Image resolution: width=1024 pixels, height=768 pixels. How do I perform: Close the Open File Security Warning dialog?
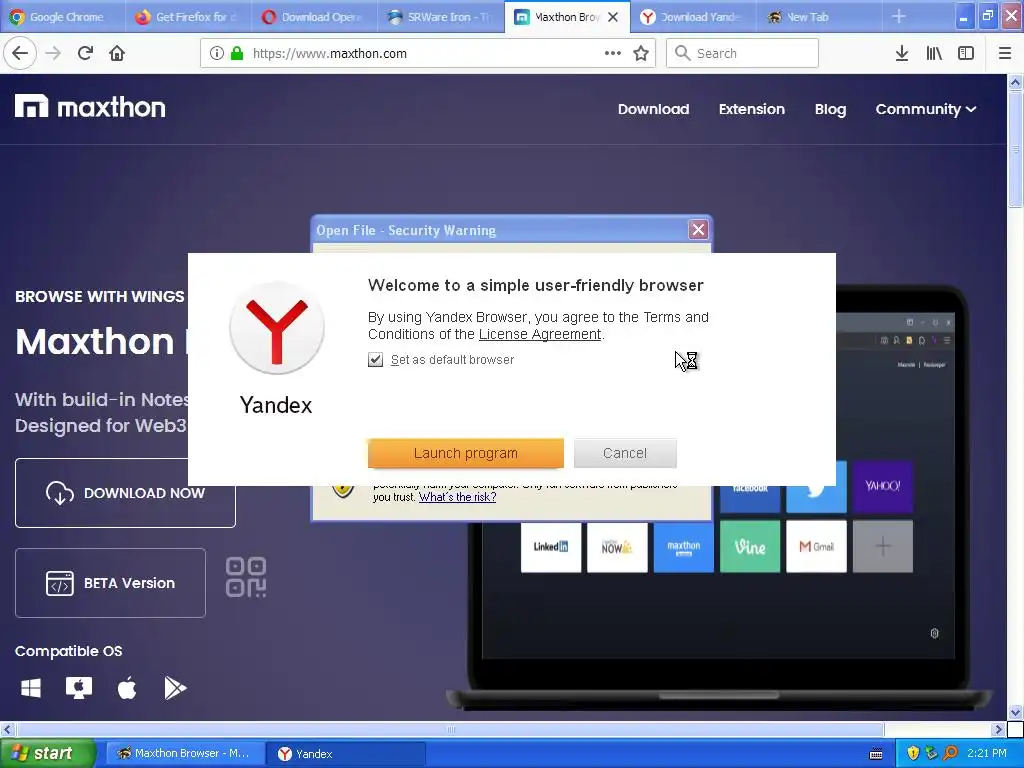698,230
